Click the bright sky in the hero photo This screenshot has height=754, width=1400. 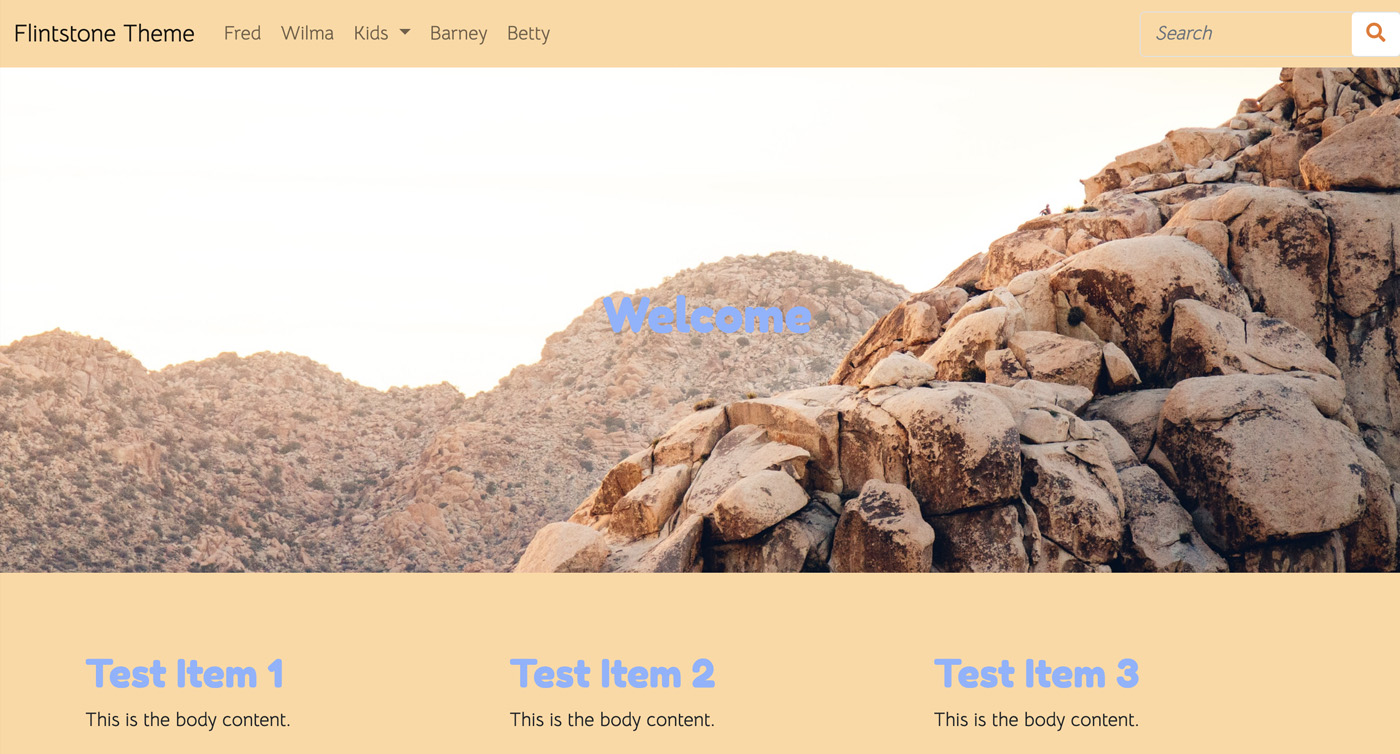(500, 180)
